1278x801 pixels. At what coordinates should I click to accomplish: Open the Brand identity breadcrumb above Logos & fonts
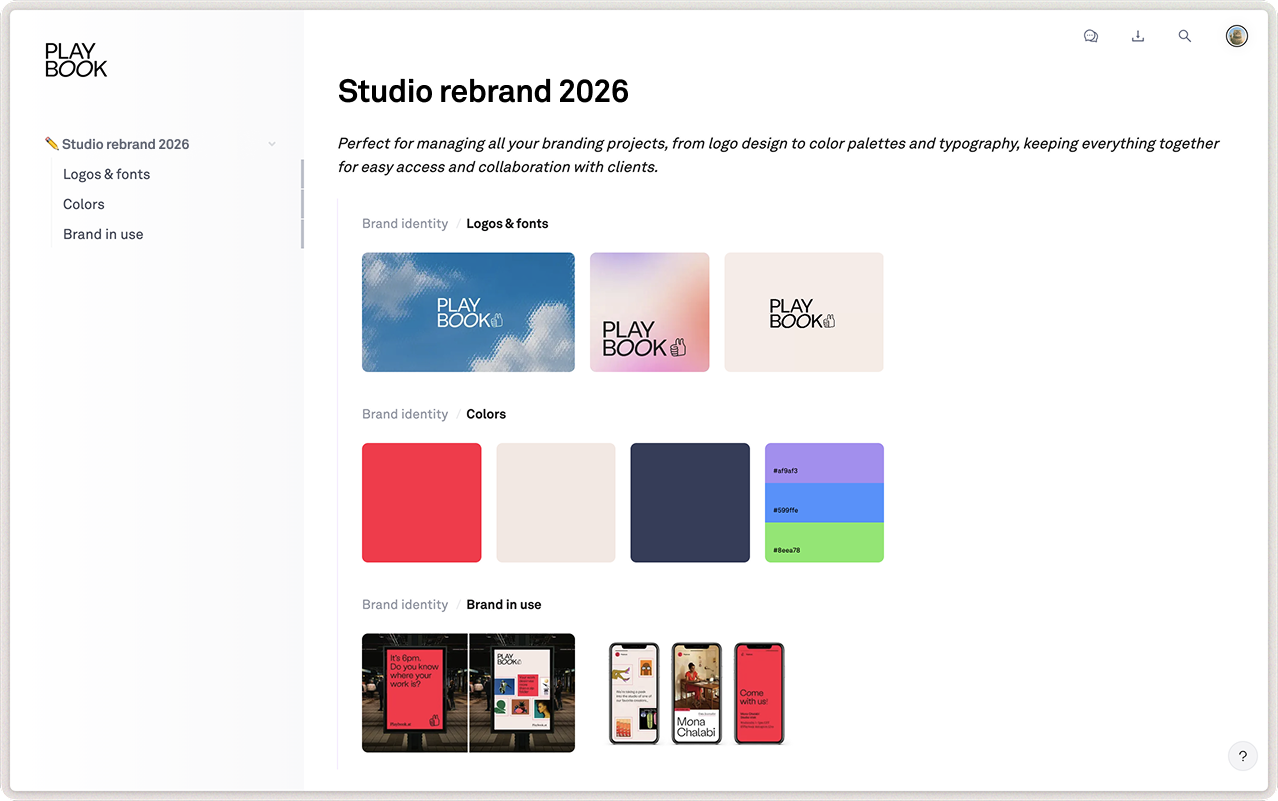click(x=404, y=223)
